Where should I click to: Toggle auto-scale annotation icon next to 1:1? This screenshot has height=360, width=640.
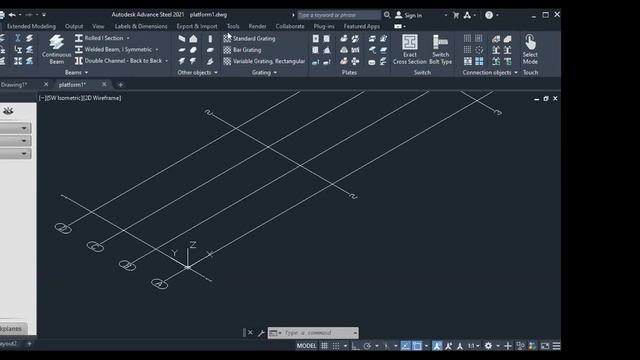(x=460, y=346)
